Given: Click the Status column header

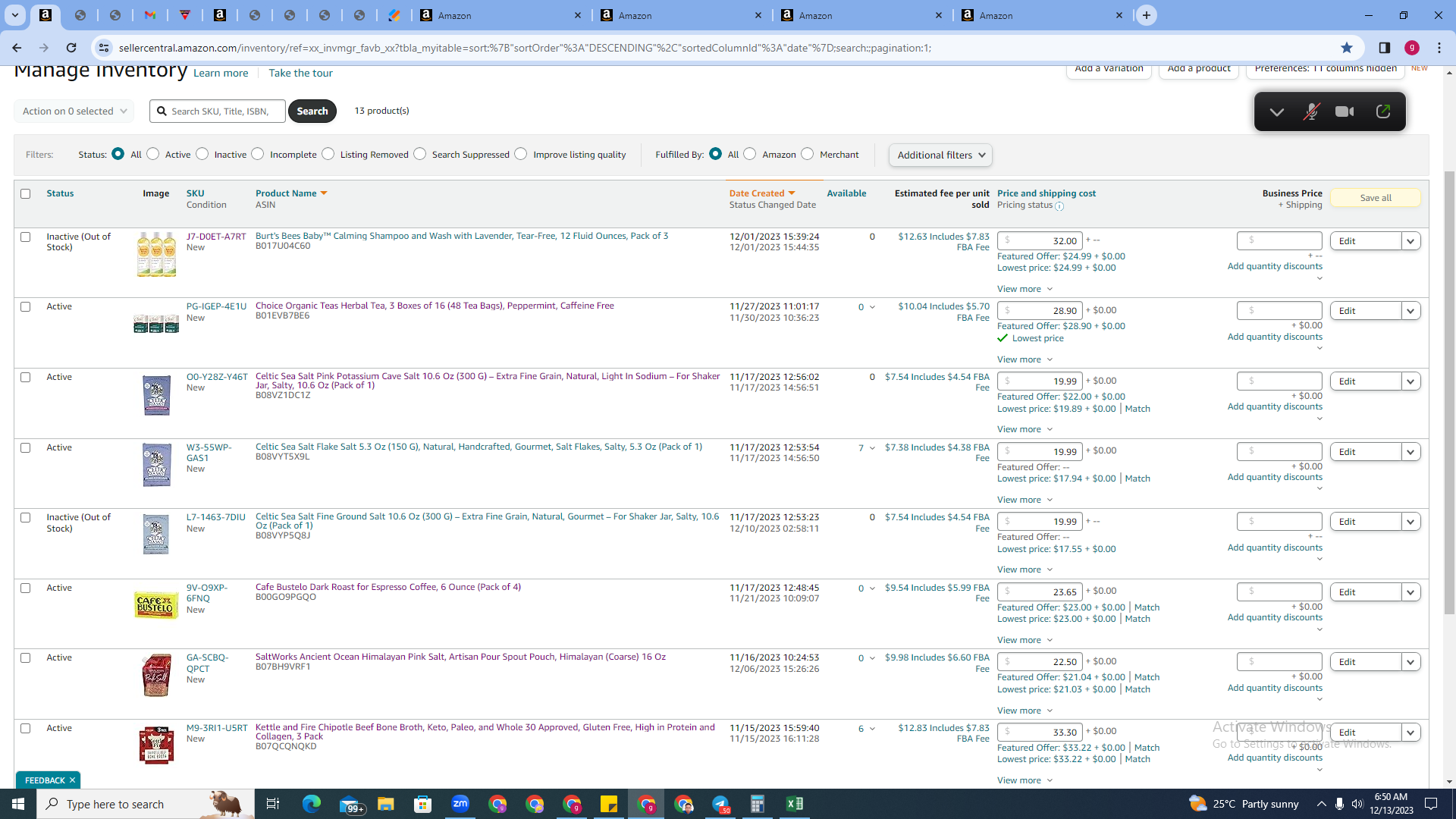Looking at the screenshot, I should 60,193.
